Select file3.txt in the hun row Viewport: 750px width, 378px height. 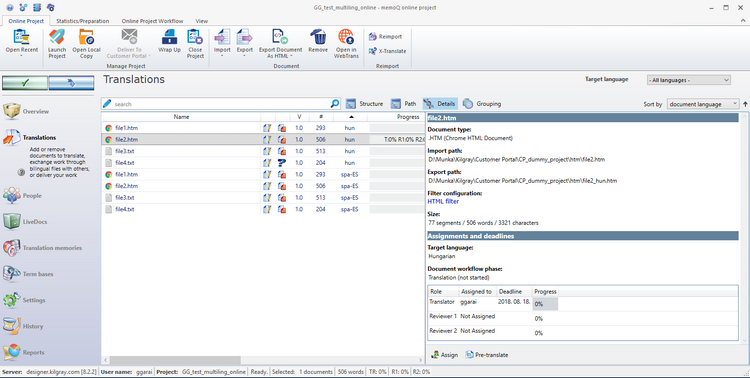125,151
